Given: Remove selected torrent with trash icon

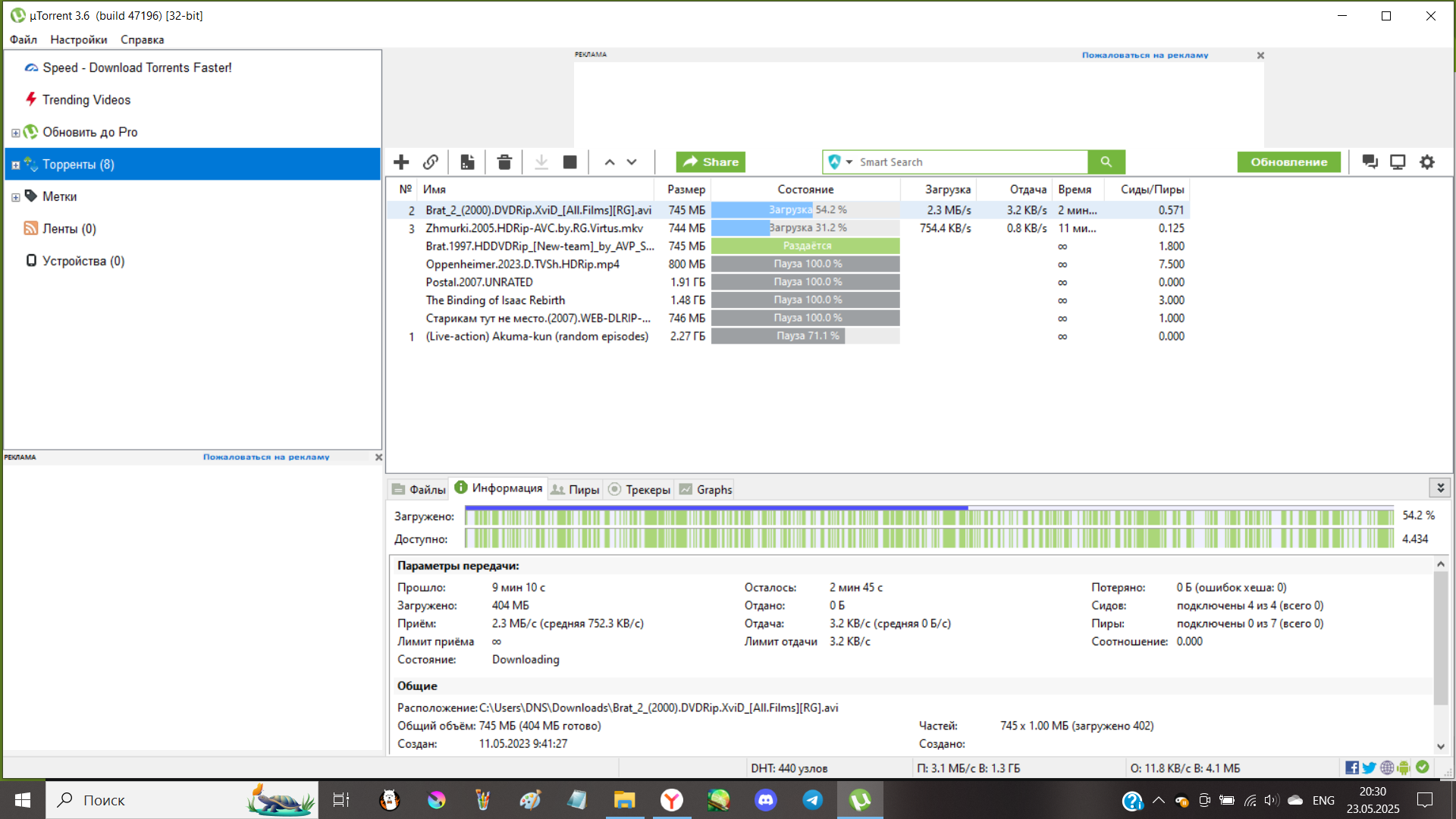Looking at the screenshot, I should click(x=504, y=162).
